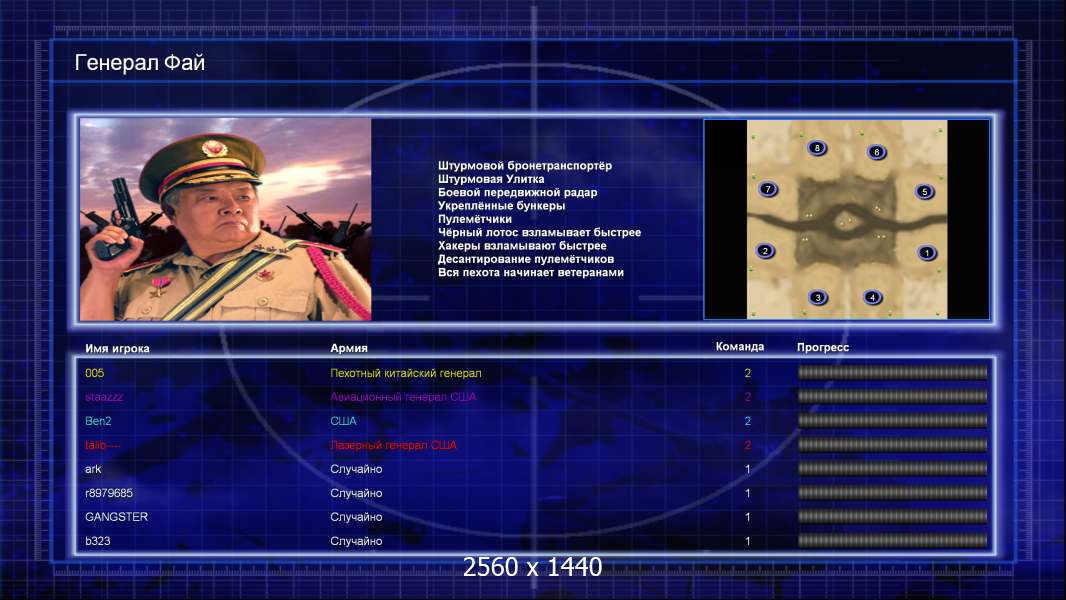Click start position marker 3 on minimap

coord(818,297)
